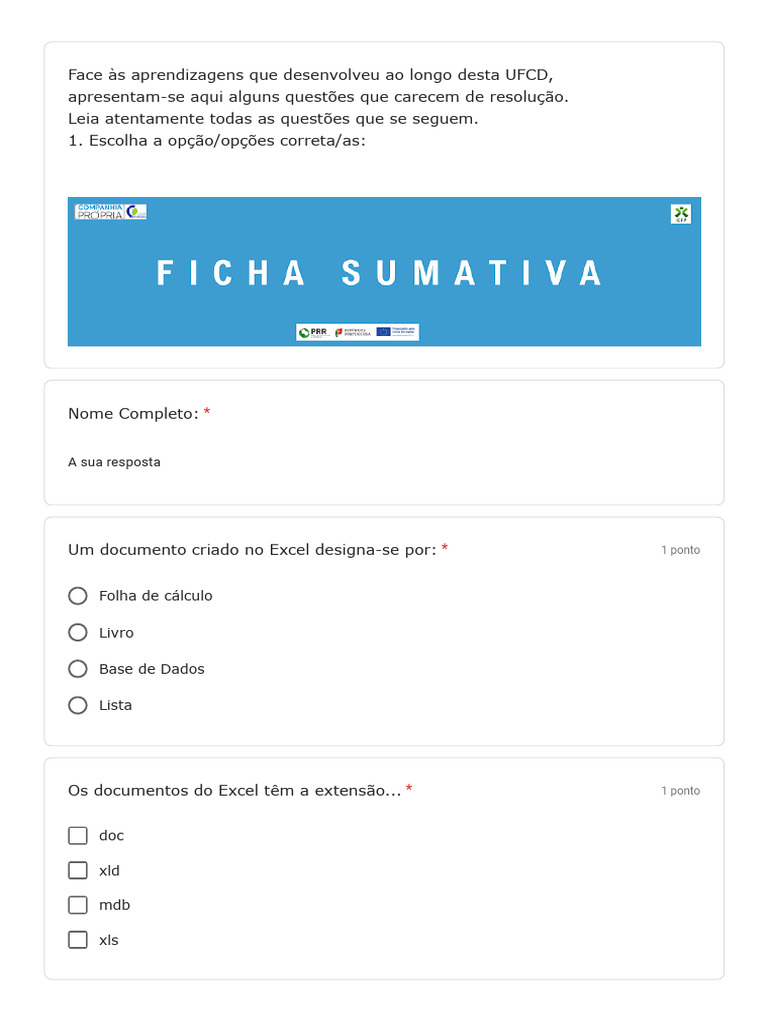768x1024 pixels.
Task: Click the IEFP logo in banner corner
Action: tap(681, 213)
